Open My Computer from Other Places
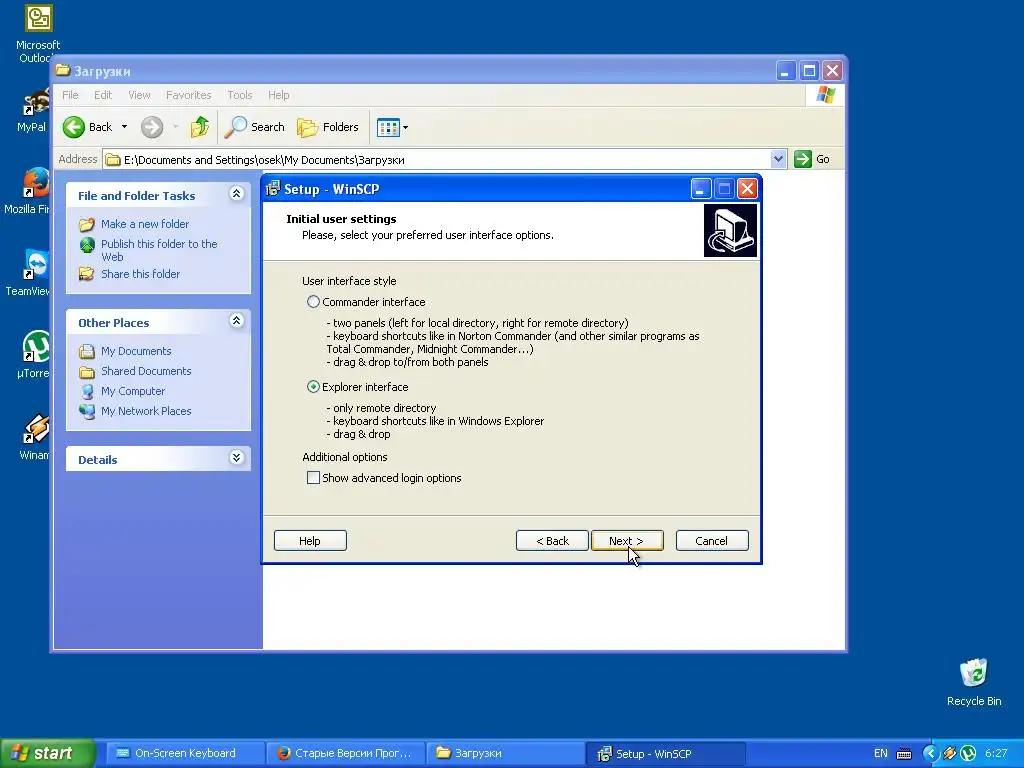1024x768 pixels. click(133, 391)
